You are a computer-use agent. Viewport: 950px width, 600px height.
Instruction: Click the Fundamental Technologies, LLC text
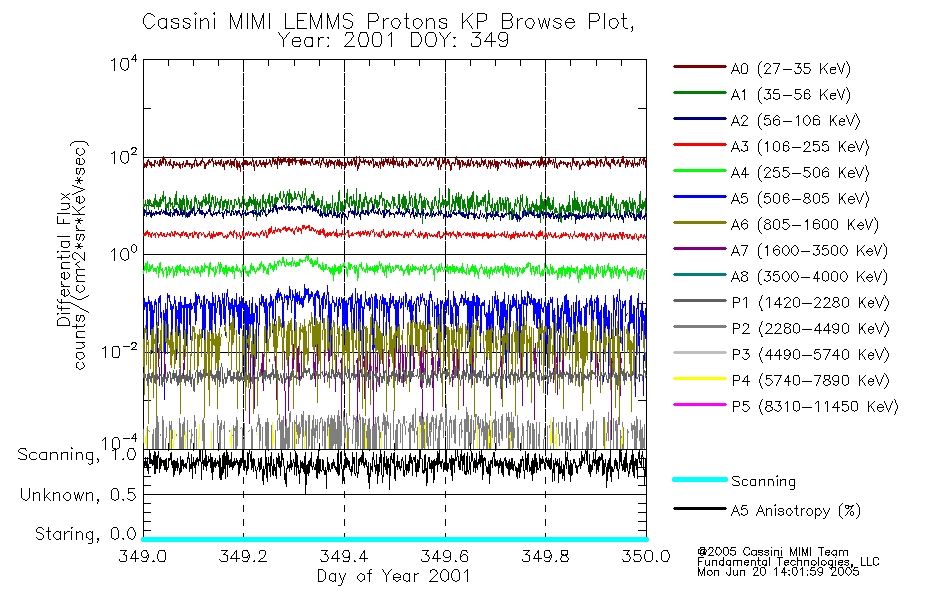(x=788, y=562)
